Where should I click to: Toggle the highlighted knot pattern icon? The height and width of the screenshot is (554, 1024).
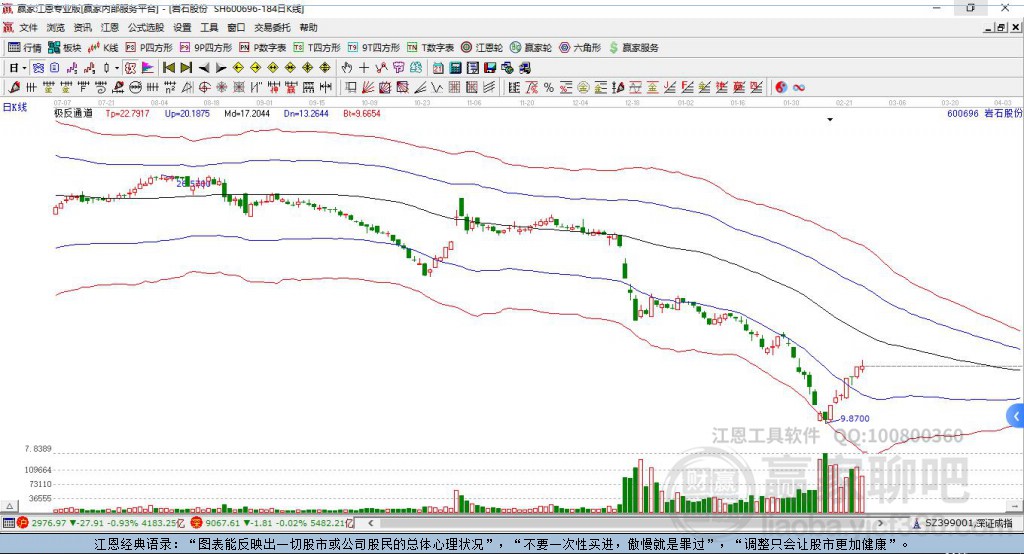(38, 68)
